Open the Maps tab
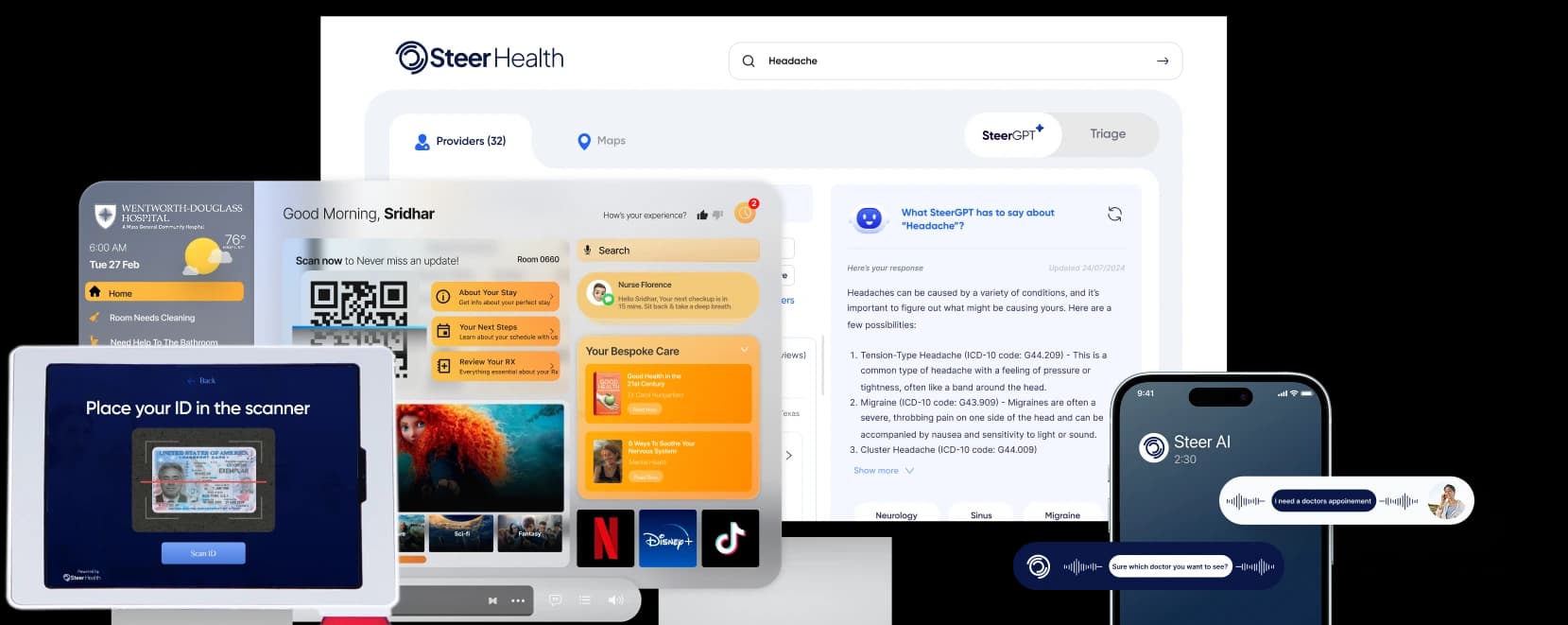The width and height of the screenshot is (1568, 625). pos(601,141)
